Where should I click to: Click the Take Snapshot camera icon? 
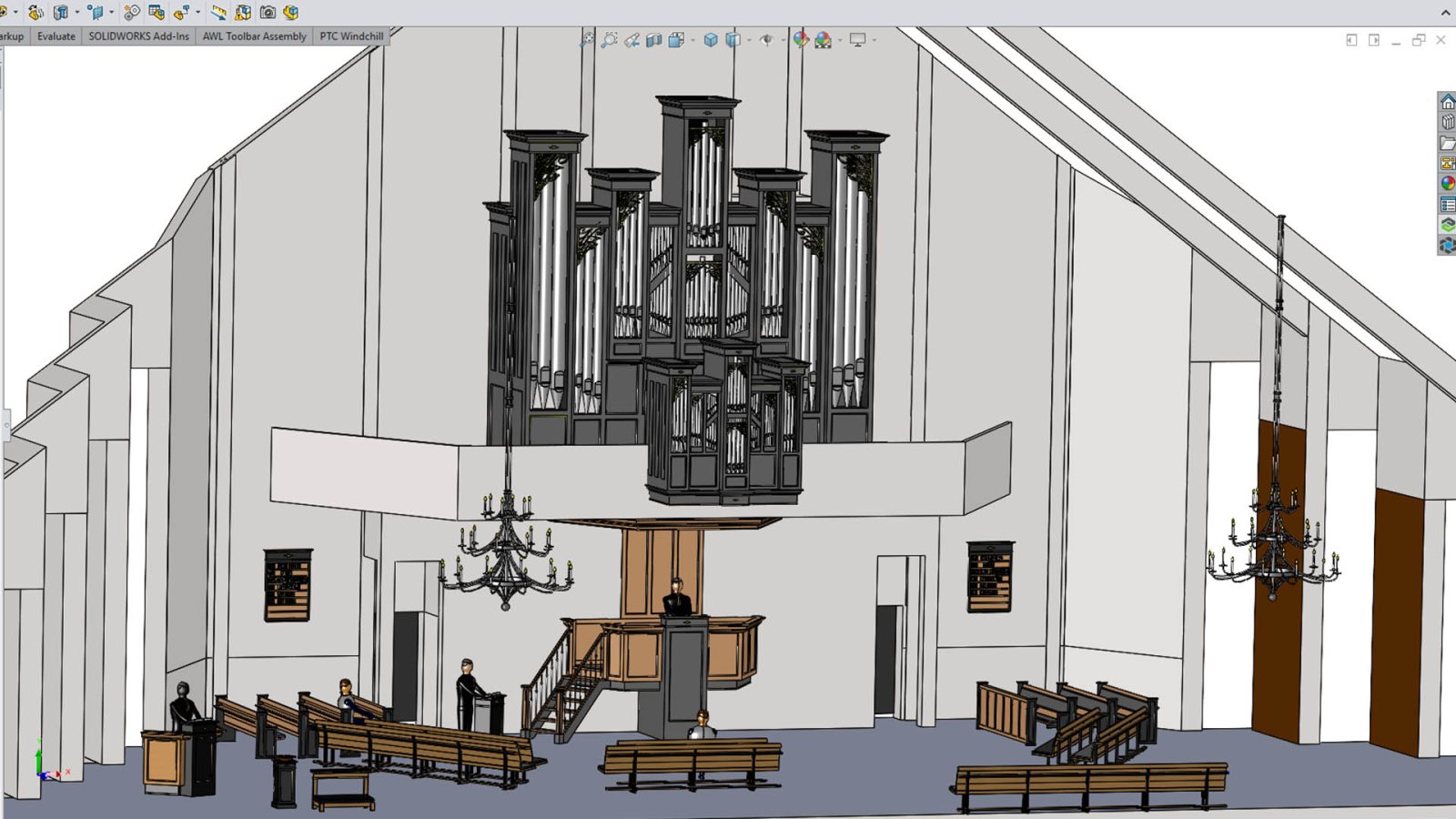[x=268, y=12]
